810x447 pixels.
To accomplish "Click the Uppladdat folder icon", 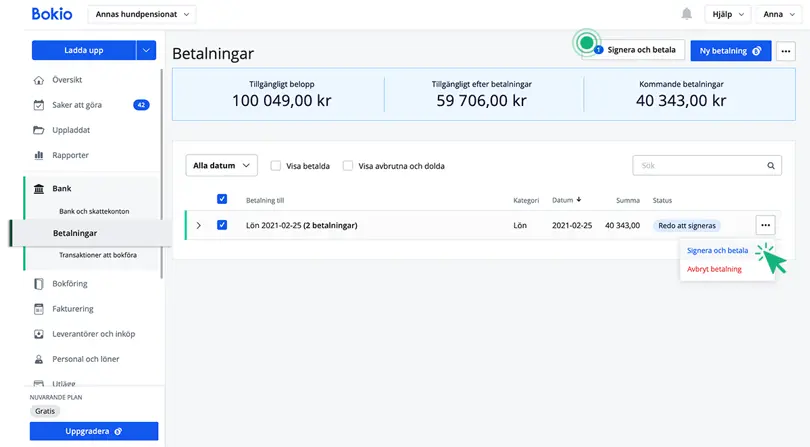I will pos(39,130).
